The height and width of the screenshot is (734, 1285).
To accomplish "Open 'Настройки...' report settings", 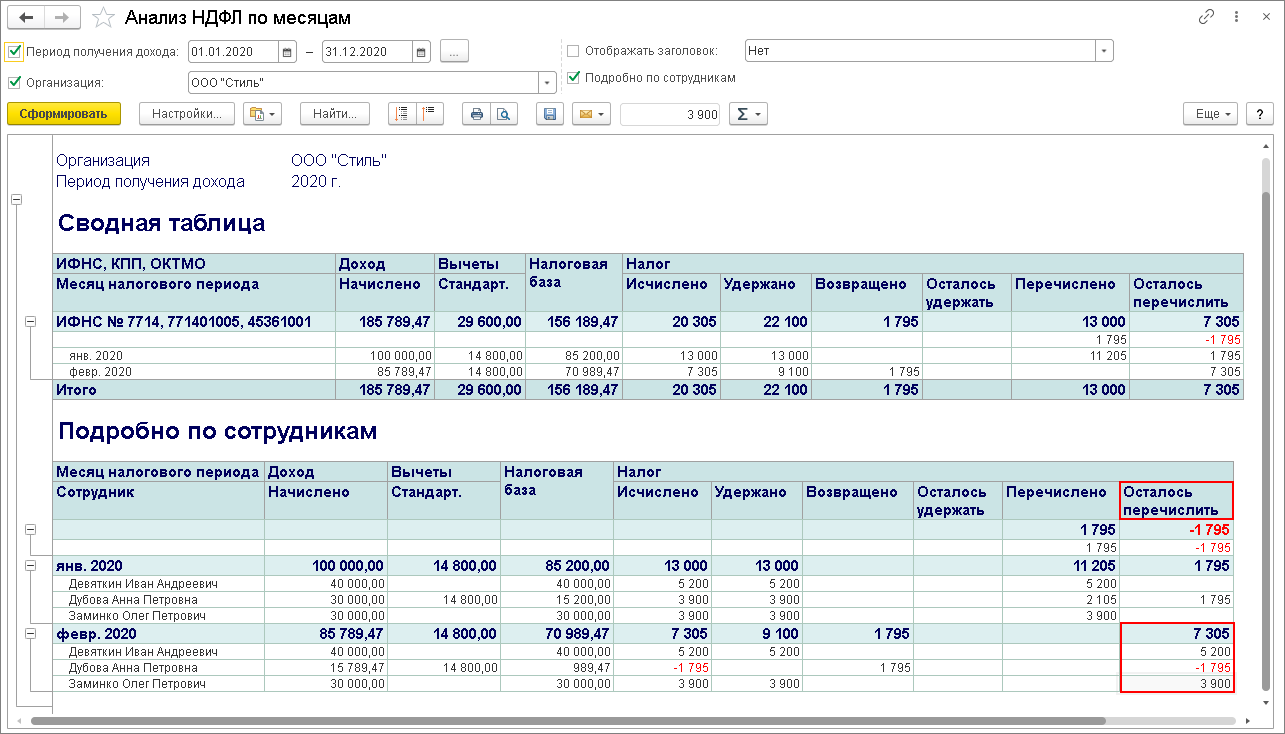I will click(187, 114).
